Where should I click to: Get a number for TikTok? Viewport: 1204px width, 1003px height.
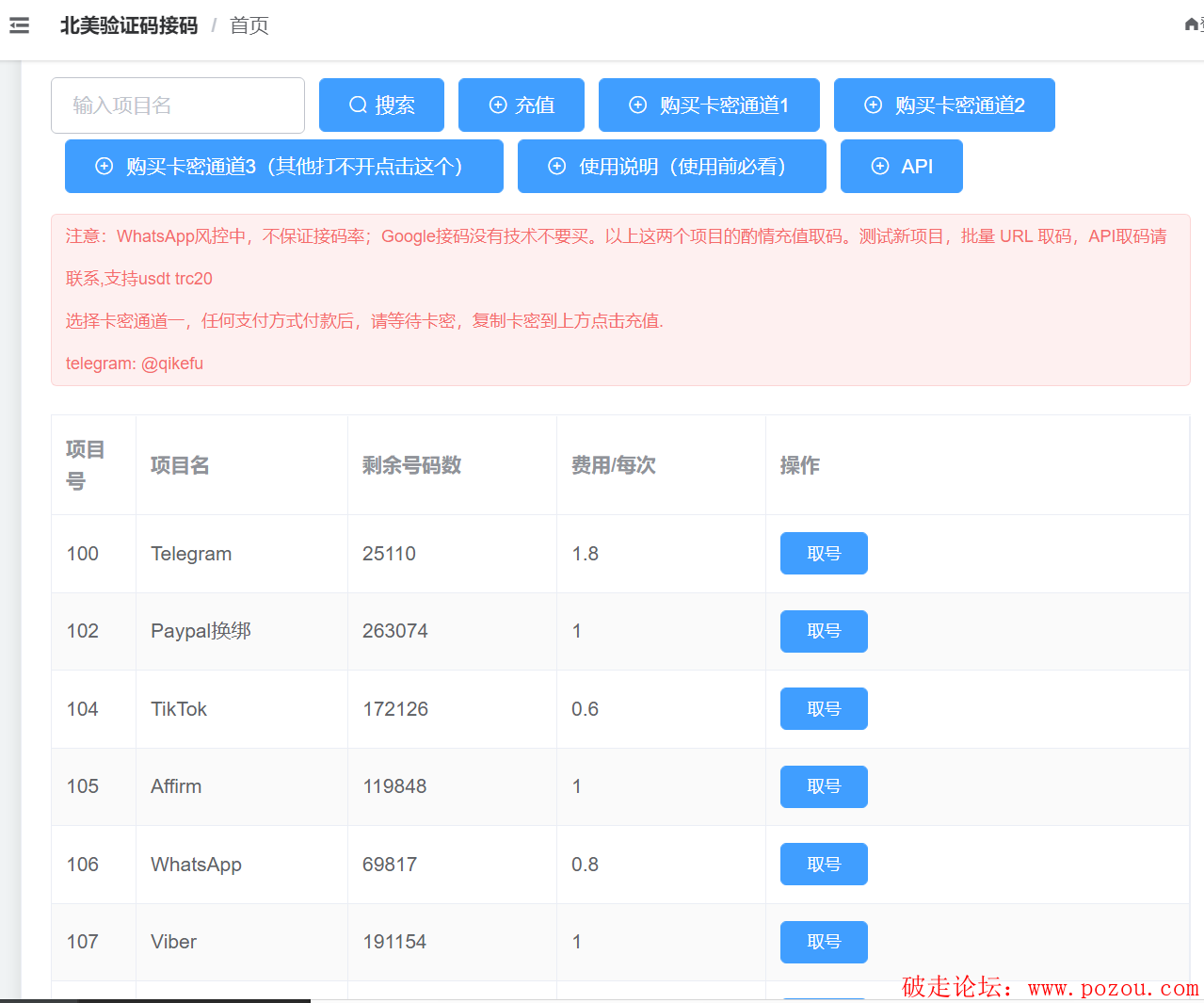(824, 708)
